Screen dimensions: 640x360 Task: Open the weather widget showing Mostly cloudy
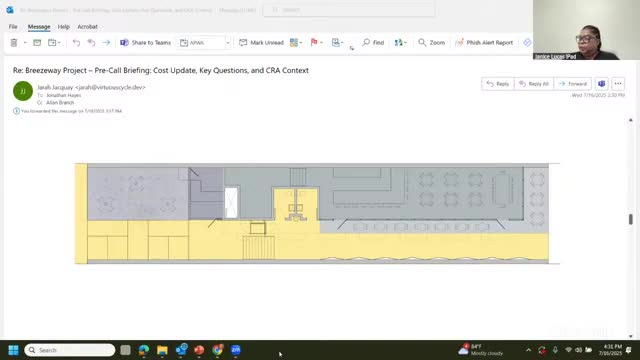tap(481, 350)
